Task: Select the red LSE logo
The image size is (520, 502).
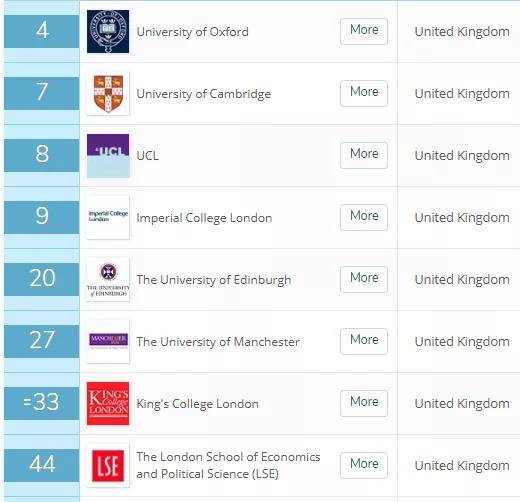Action: click(x=108, y=466)
